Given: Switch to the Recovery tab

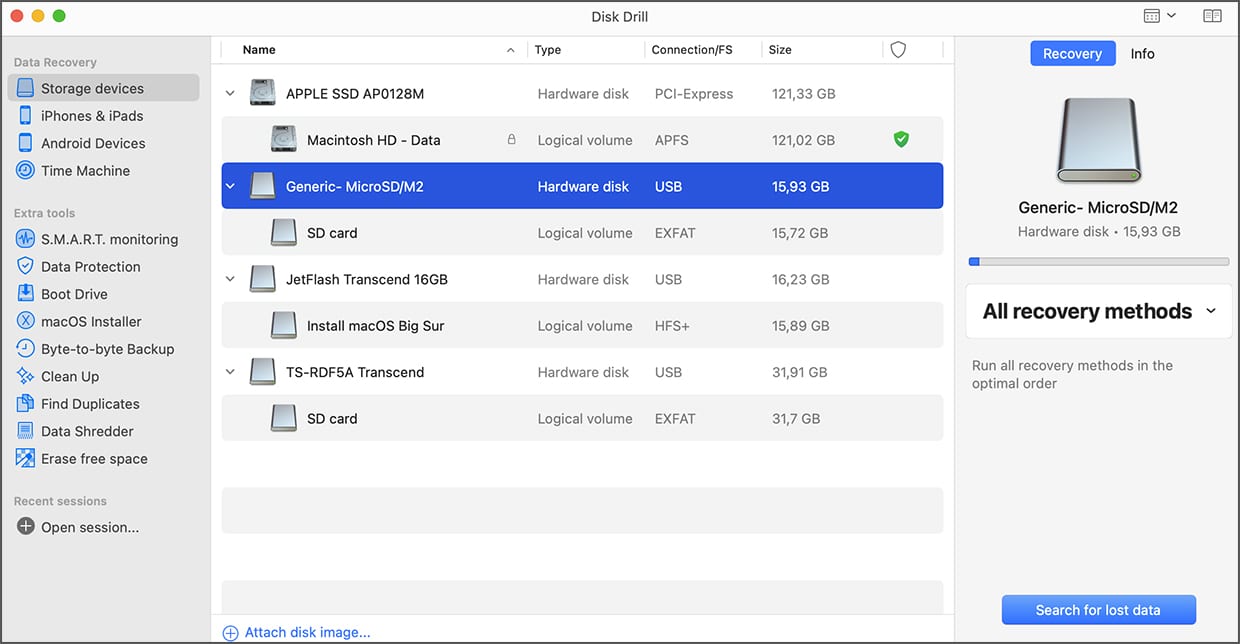Looking at the screenshot, I should tap(1072, 54).
